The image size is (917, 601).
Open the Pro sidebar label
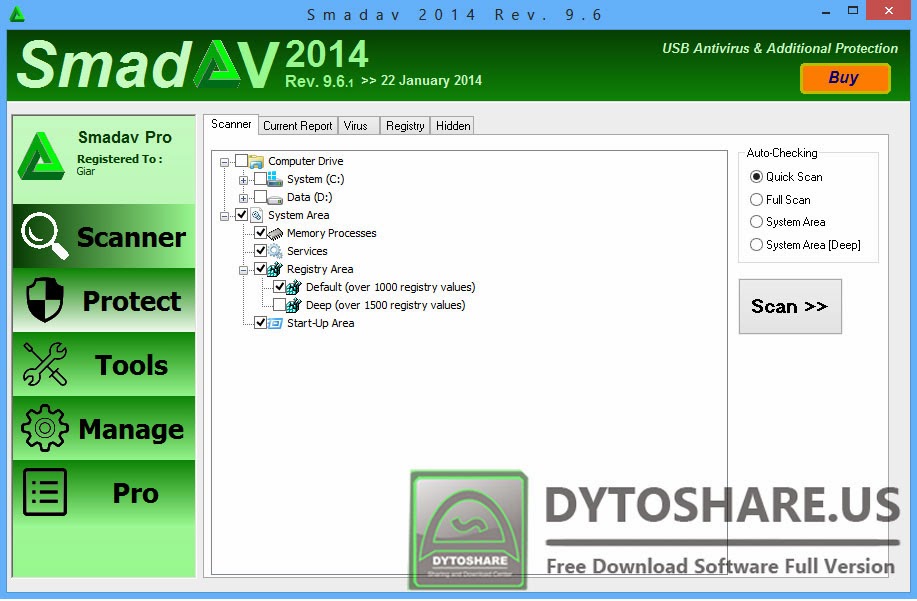click(x=135, y=493)
